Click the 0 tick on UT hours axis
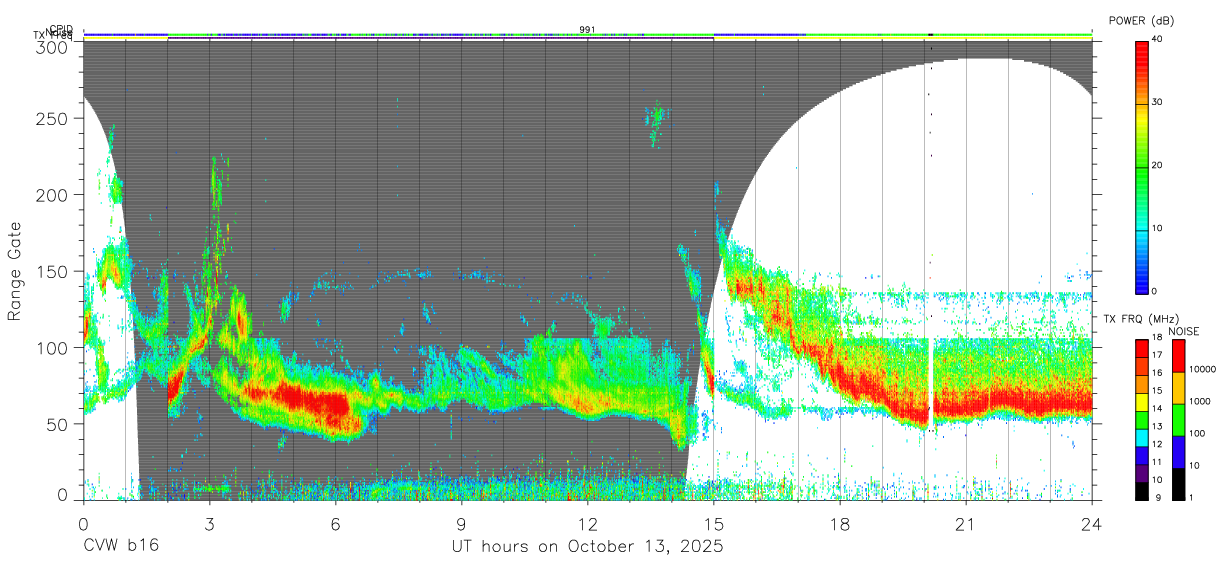The image size is (1228, 567). point(83,523)
